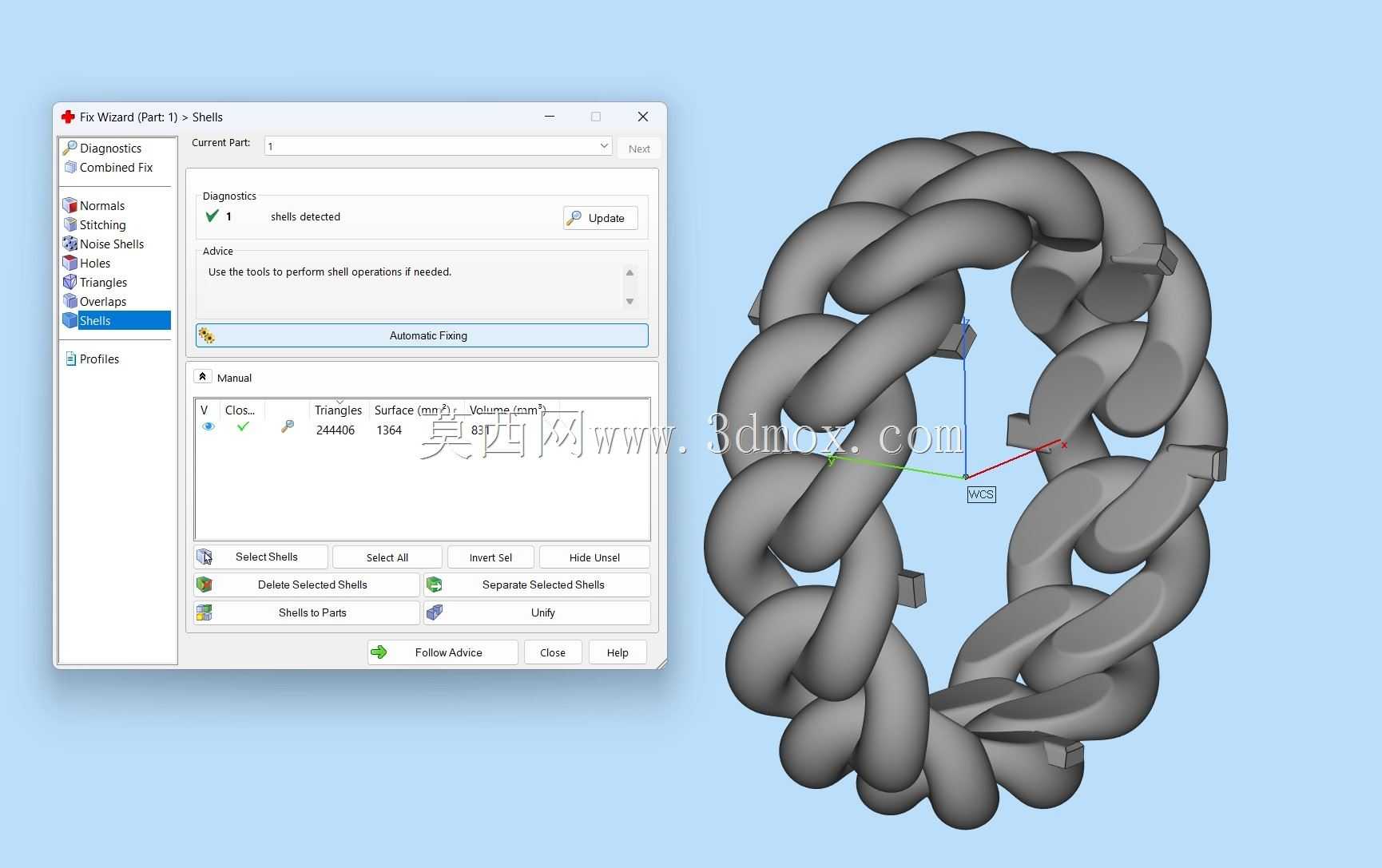
Task: Select the 1364 surface value cell
Action: [x=389, y=430]
